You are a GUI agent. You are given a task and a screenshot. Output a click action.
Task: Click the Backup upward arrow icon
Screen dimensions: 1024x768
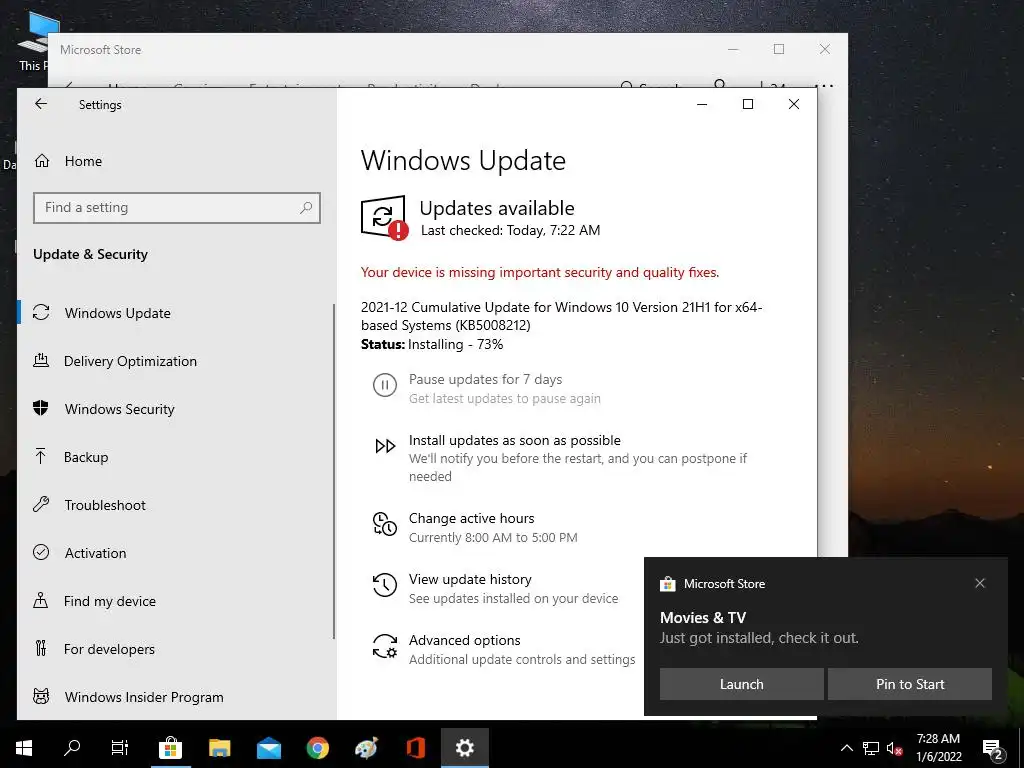pos(41,456)
